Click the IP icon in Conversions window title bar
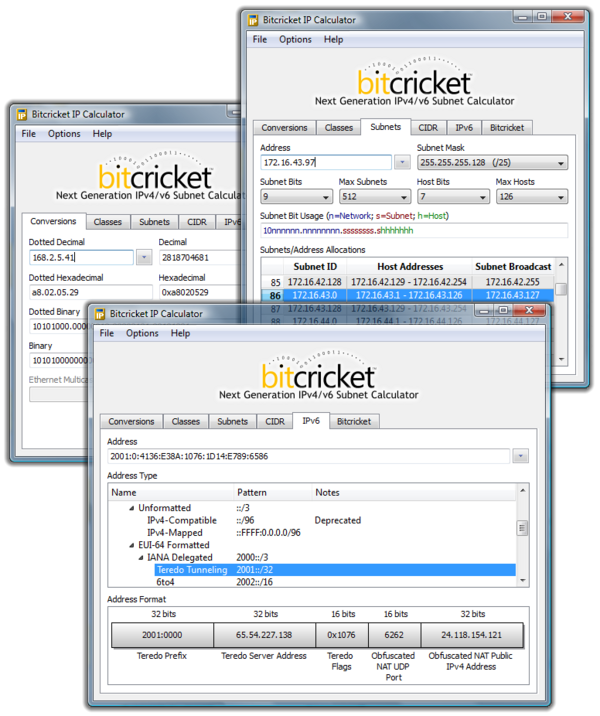The width and height of the screenshot is (600, 716). 21,114
